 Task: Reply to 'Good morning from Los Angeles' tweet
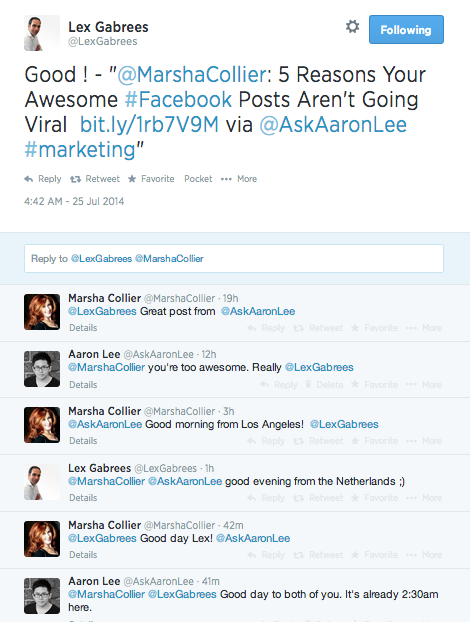pyautogui.click(x=266, y=441)
